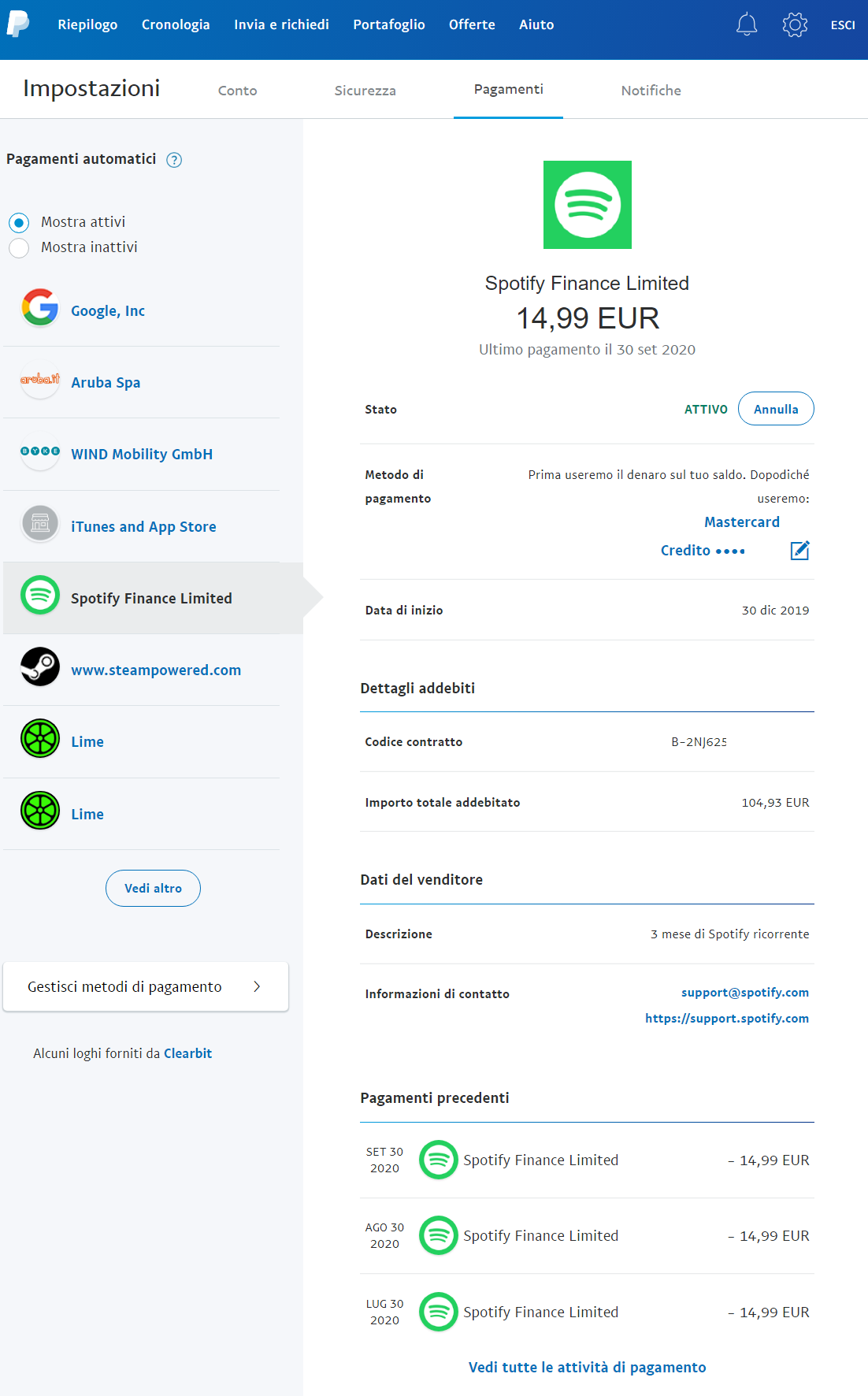
Task: Click the large Spotify logo
Action: click(x=587, y=205)
